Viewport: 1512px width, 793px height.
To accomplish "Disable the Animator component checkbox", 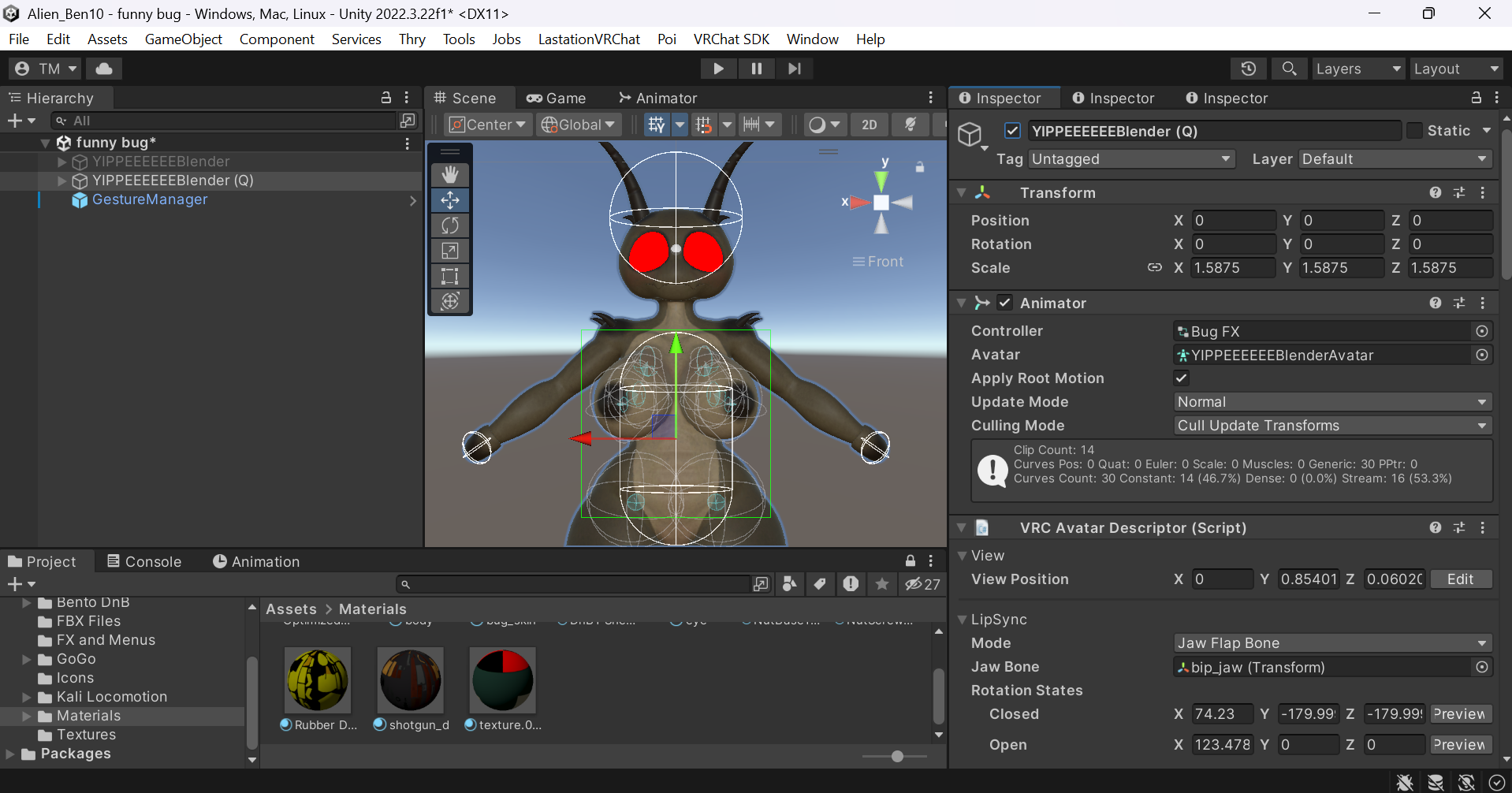I will click(x=1004, y=303).
